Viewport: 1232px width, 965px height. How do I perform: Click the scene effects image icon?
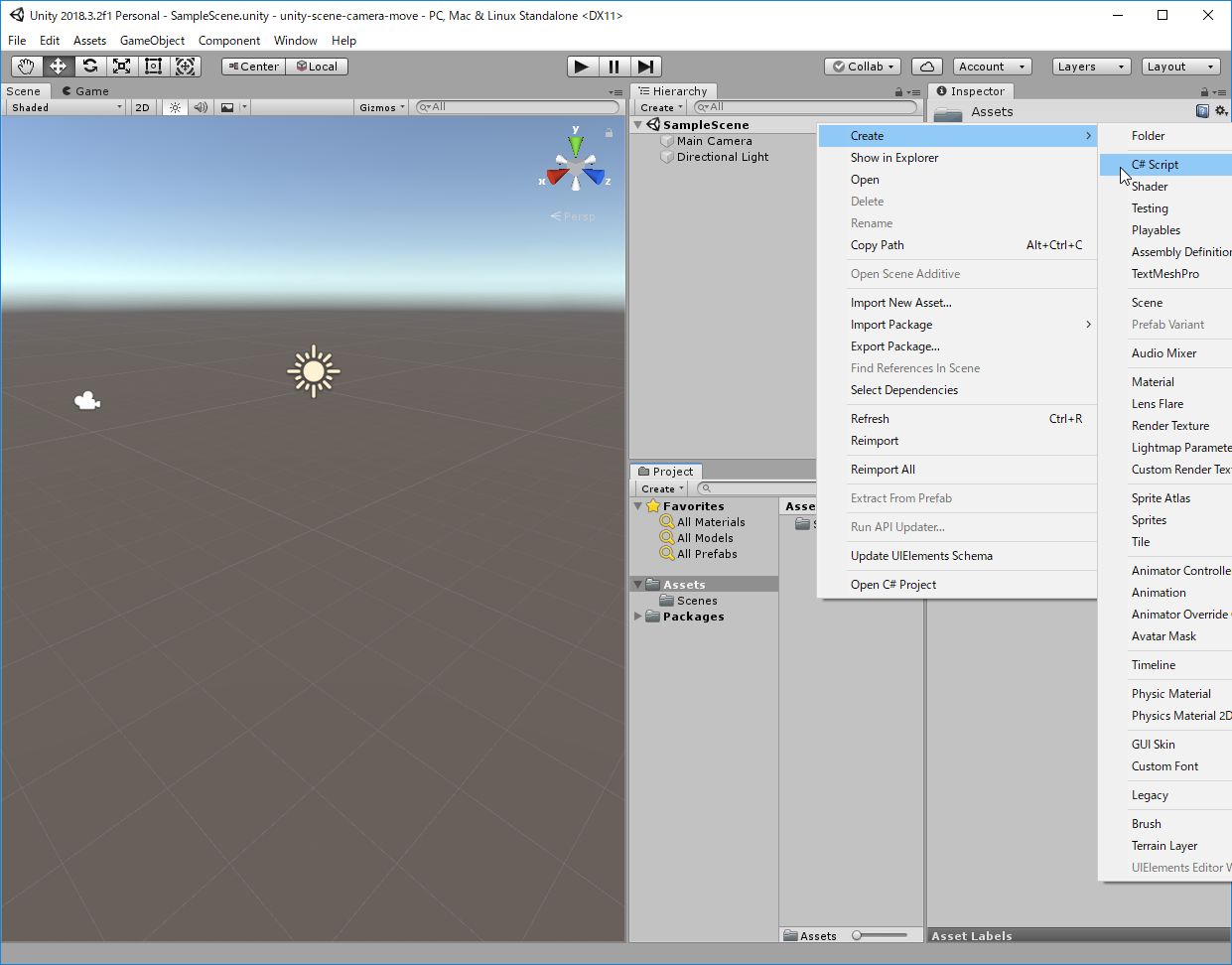pos(227,107)
